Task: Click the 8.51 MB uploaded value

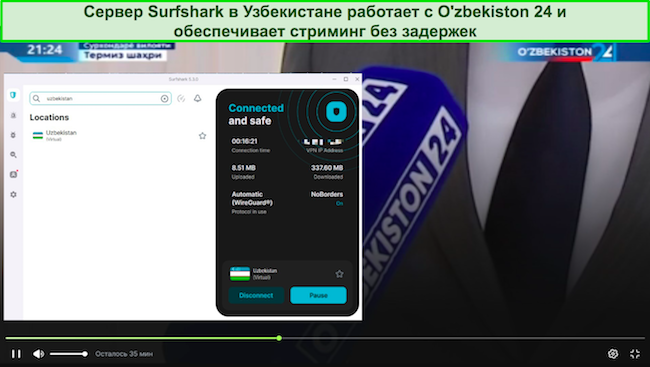Action: point(243,168)
